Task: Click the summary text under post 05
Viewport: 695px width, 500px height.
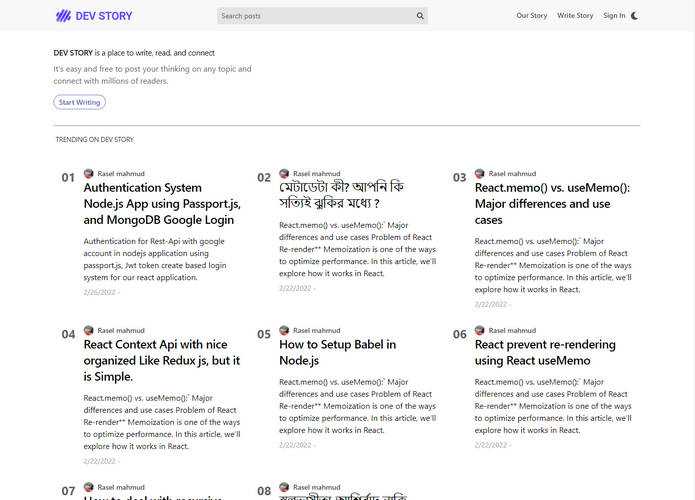Action: 358,406
